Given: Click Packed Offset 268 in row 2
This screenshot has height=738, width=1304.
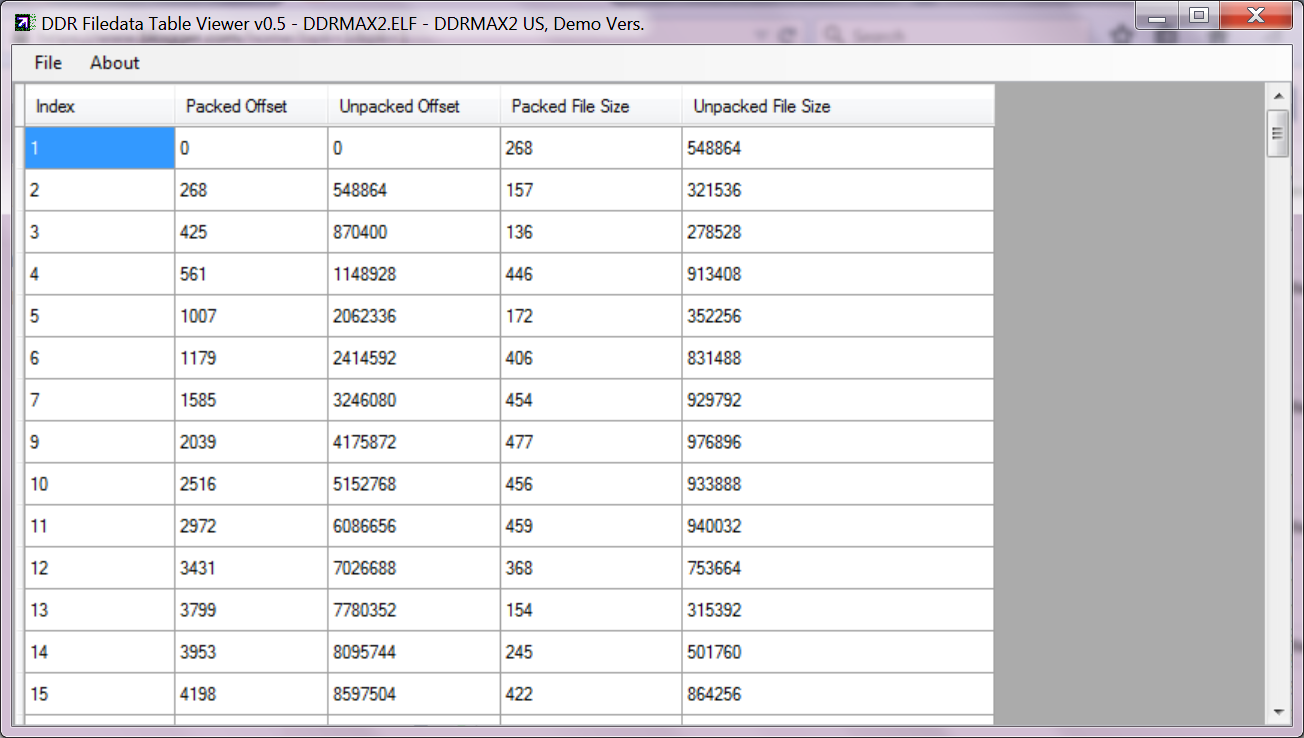Looking at the screenshot, I should pyautogui.click(x=252, y=190).
